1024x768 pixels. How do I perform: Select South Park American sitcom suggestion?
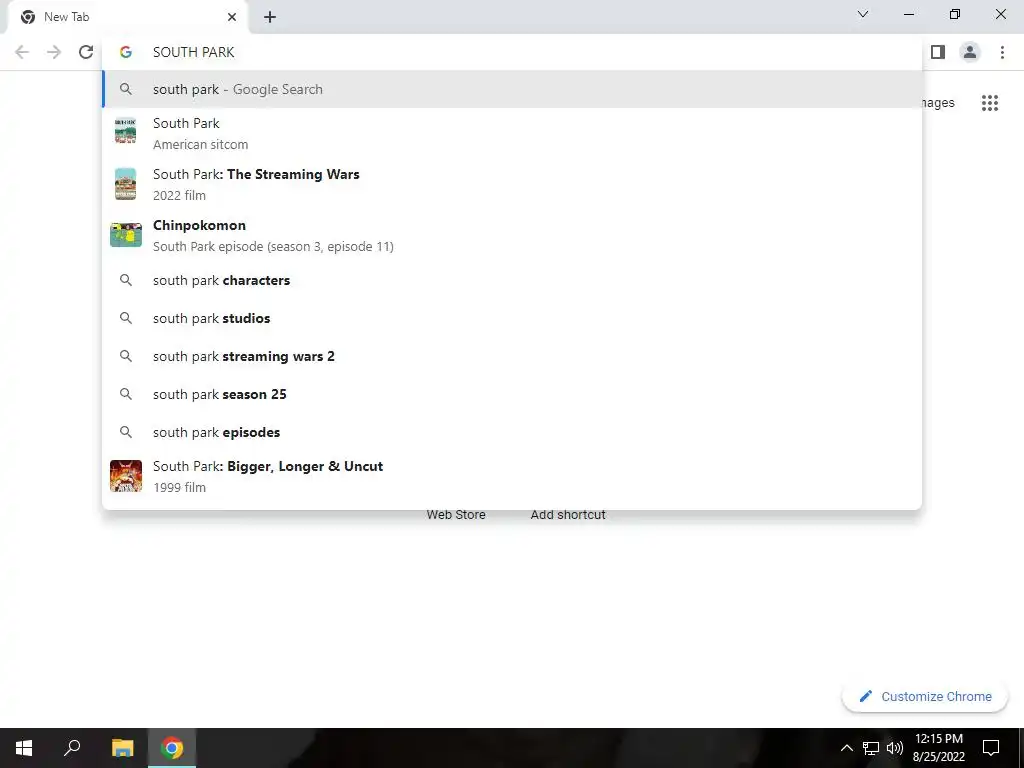[512, 133]
